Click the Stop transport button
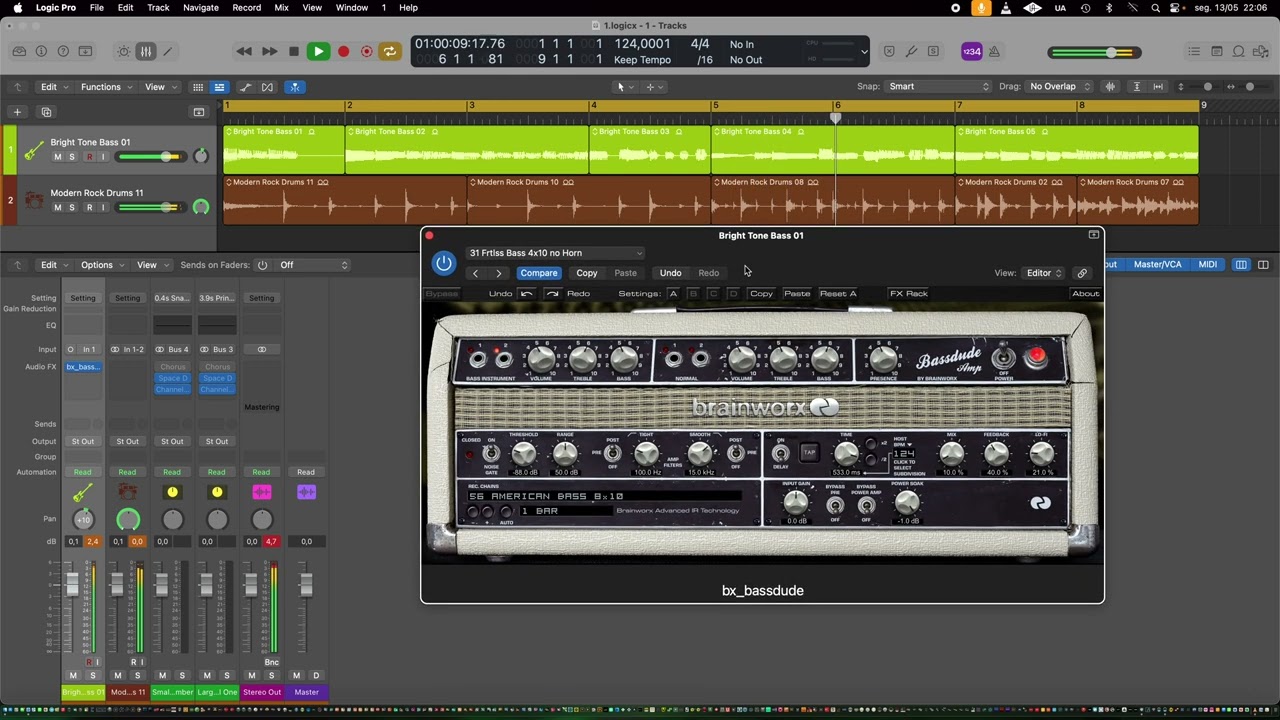This screenshot has width=1280, height=720. pos(293,51)
